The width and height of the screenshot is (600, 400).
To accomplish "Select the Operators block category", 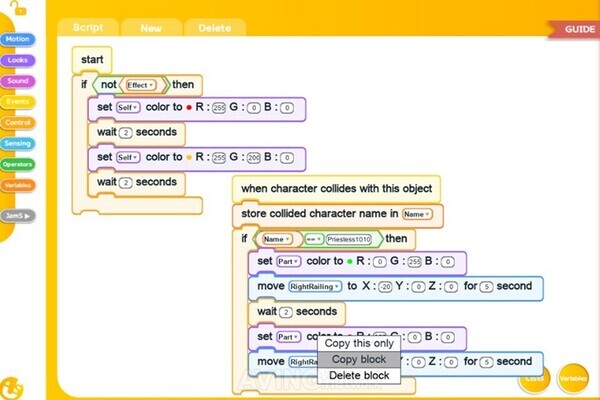I will (x=17, y=164).
